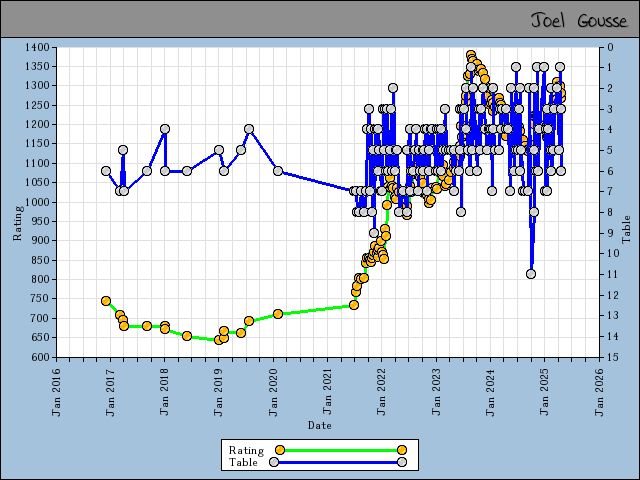The height and width of the screenshot is (480, 640).
Task: Click the left gray marker in the Table legend
Action: (274, 462)
